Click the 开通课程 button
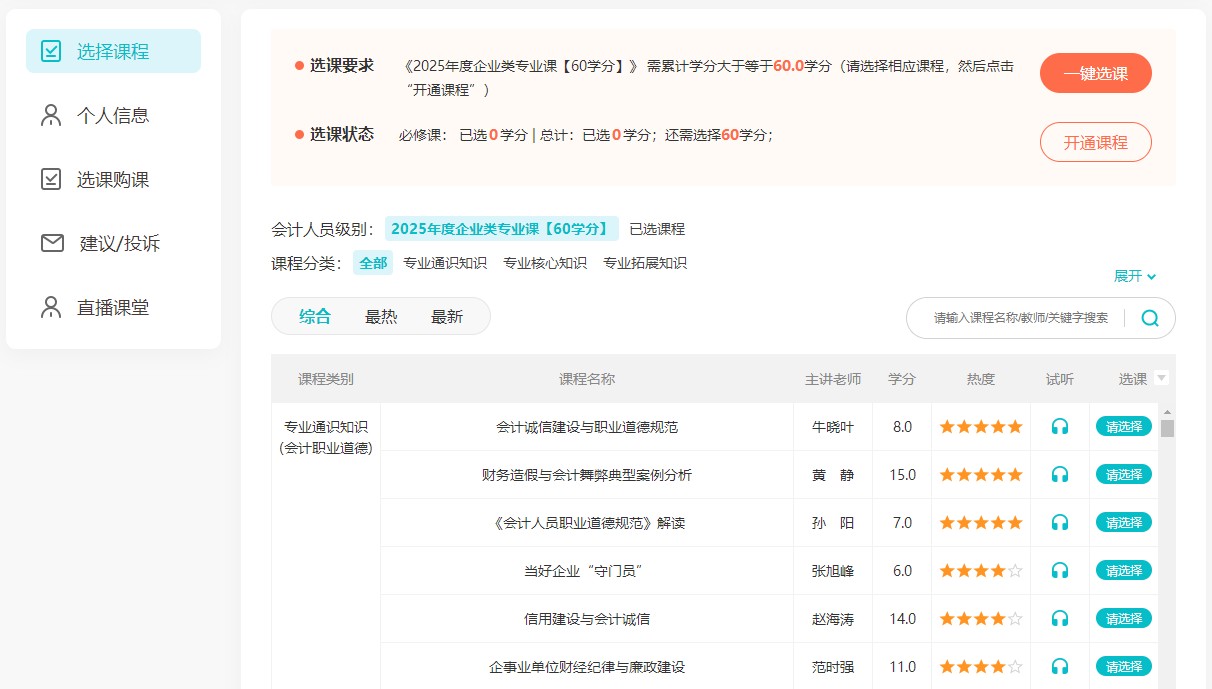The width and height of the screenshot is (1212, 689). [x=1095, y=142]
